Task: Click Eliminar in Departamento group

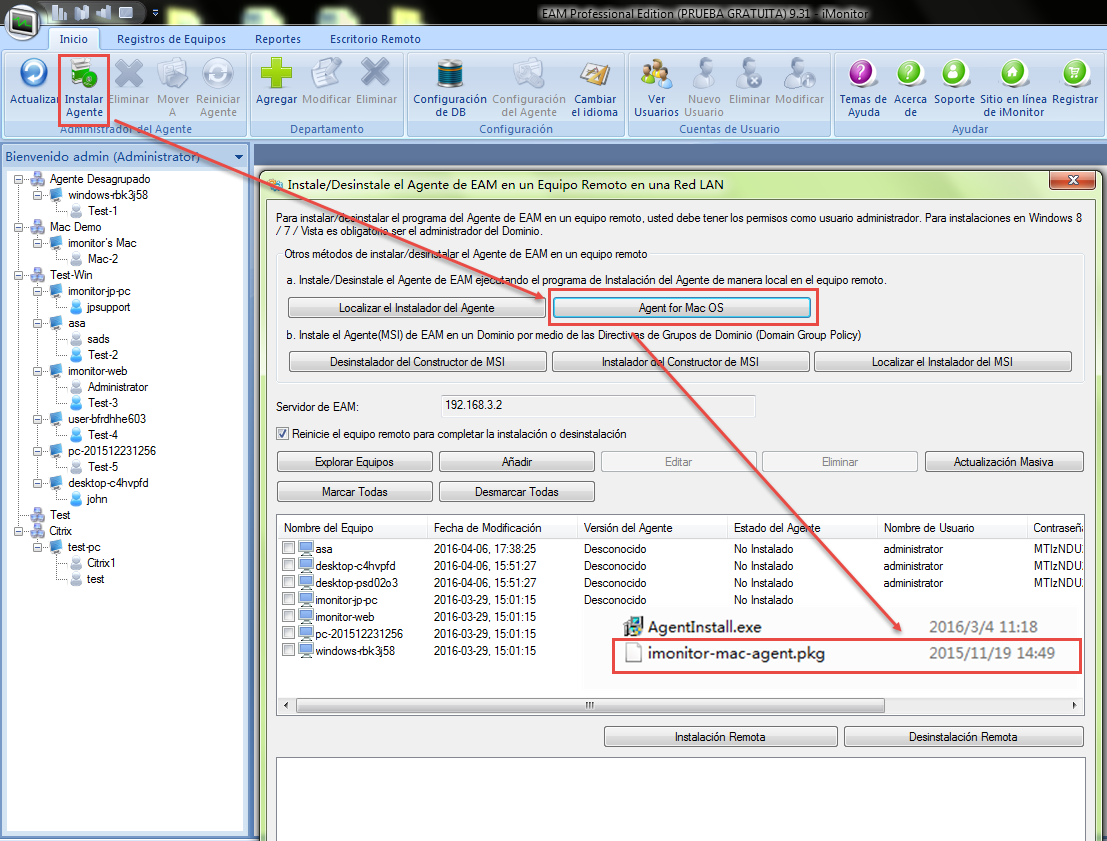Action: click(x=376, y=81)
